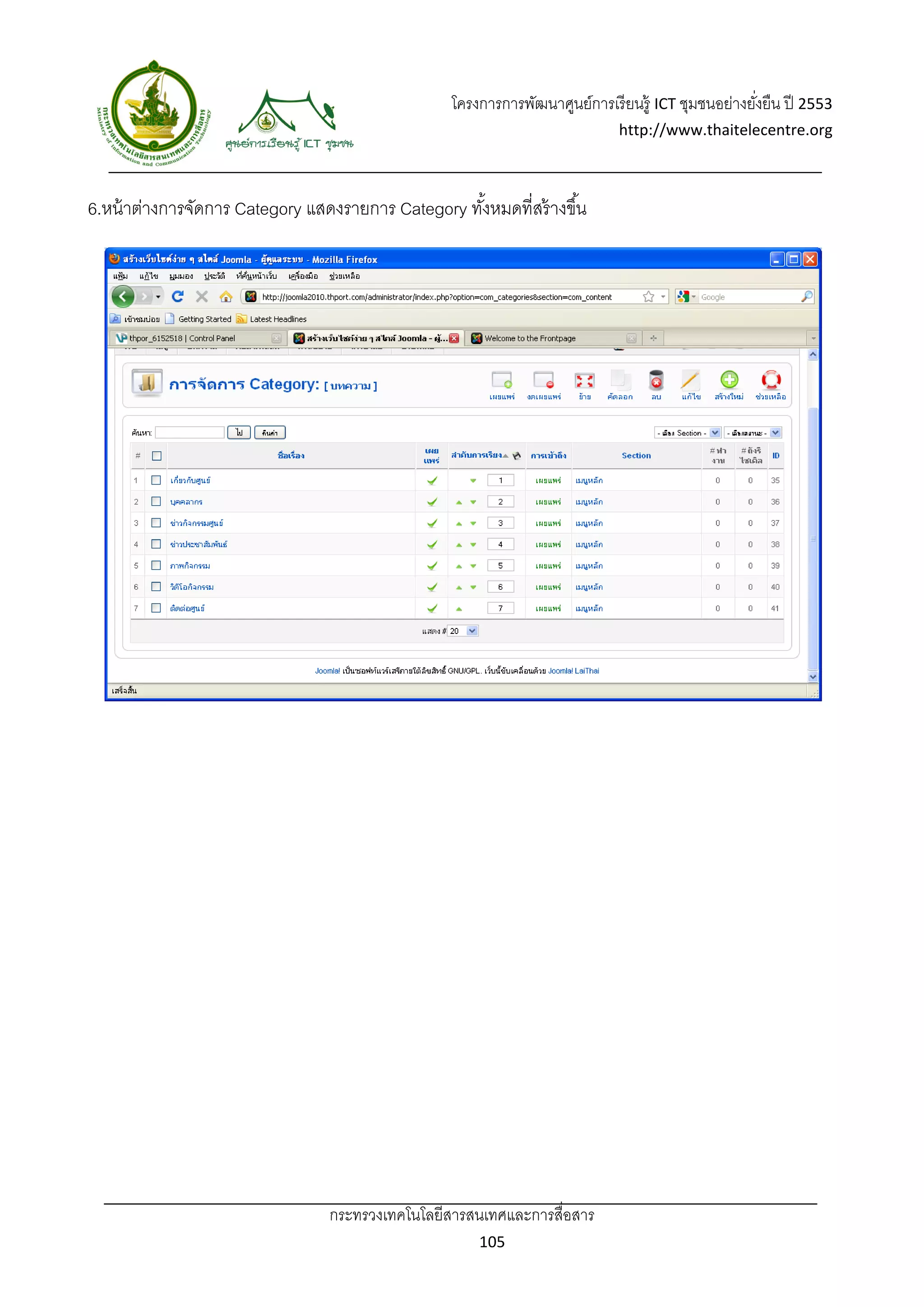
Task: Check the select-all checkbox in table header
Action: coord(157,455)
